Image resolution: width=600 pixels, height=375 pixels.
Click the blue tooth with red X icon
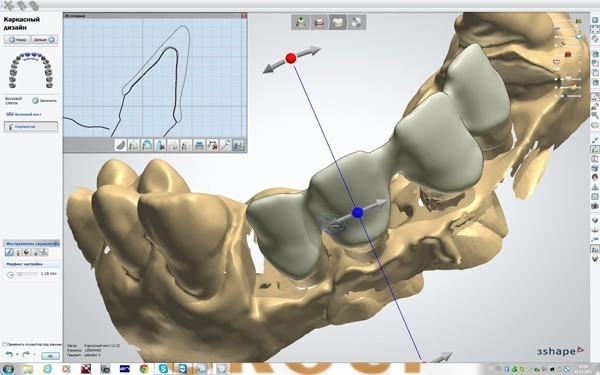160,145
